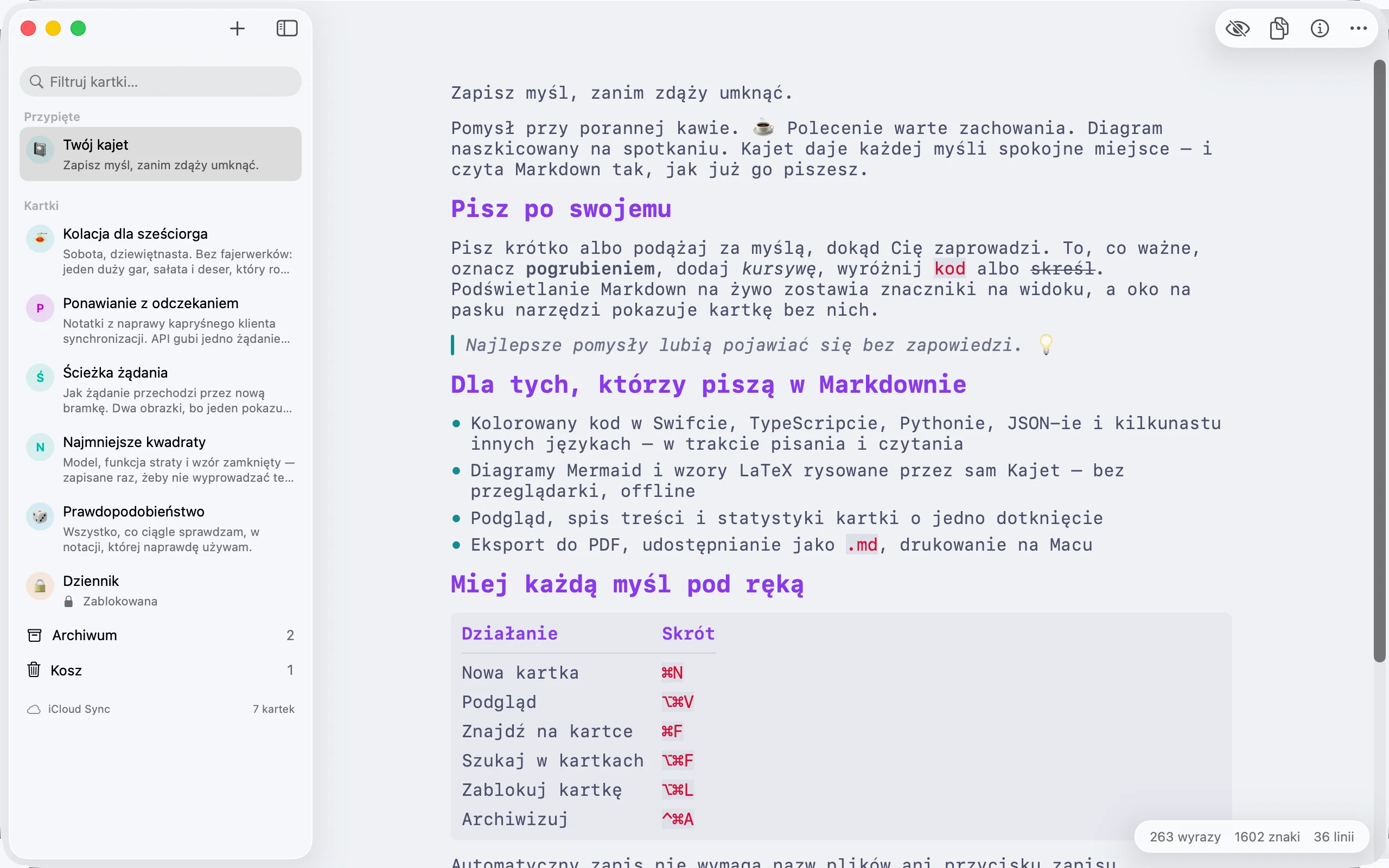Open the Ponawianie z odczekaniem card
The height and width of the screenshot is (868, 1389).
(x=161, y=320)
